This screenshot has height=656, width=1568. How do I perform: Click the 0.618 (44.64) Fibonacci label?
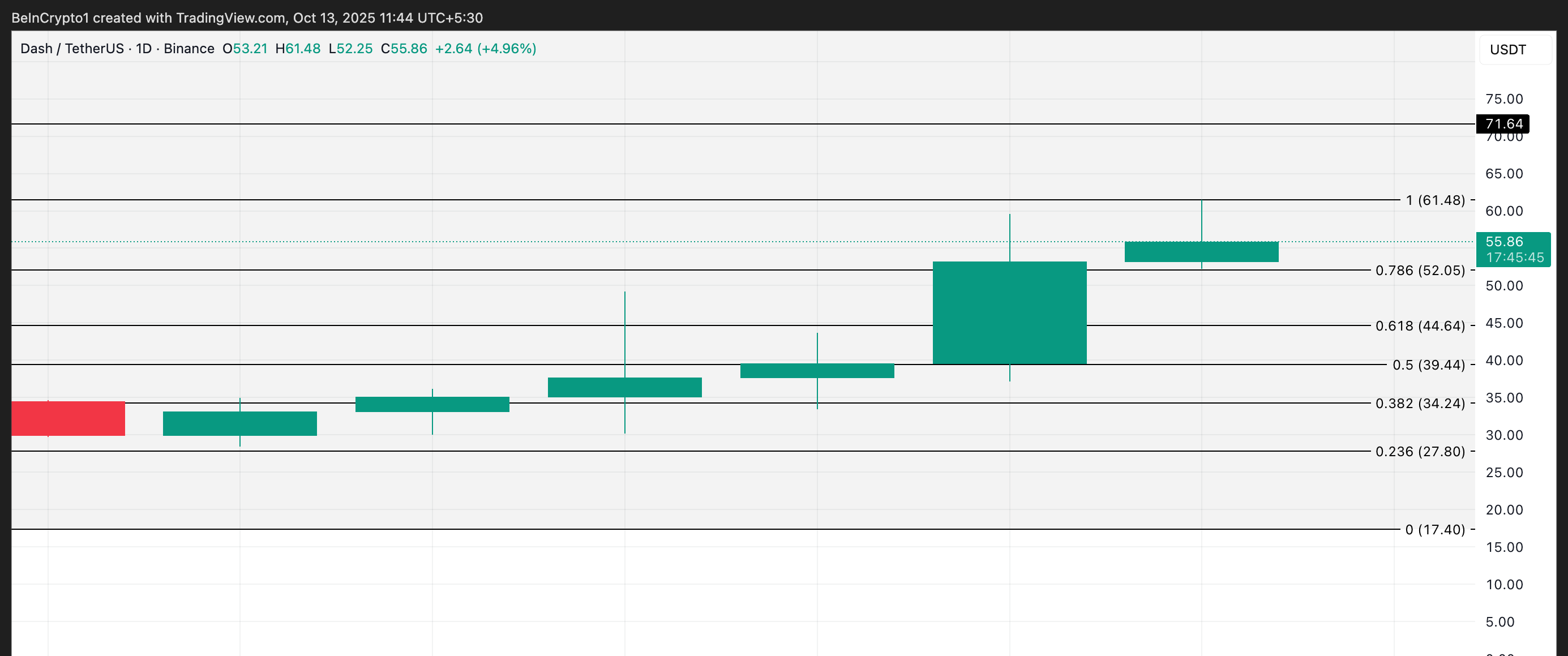[x=1420, y=325]
